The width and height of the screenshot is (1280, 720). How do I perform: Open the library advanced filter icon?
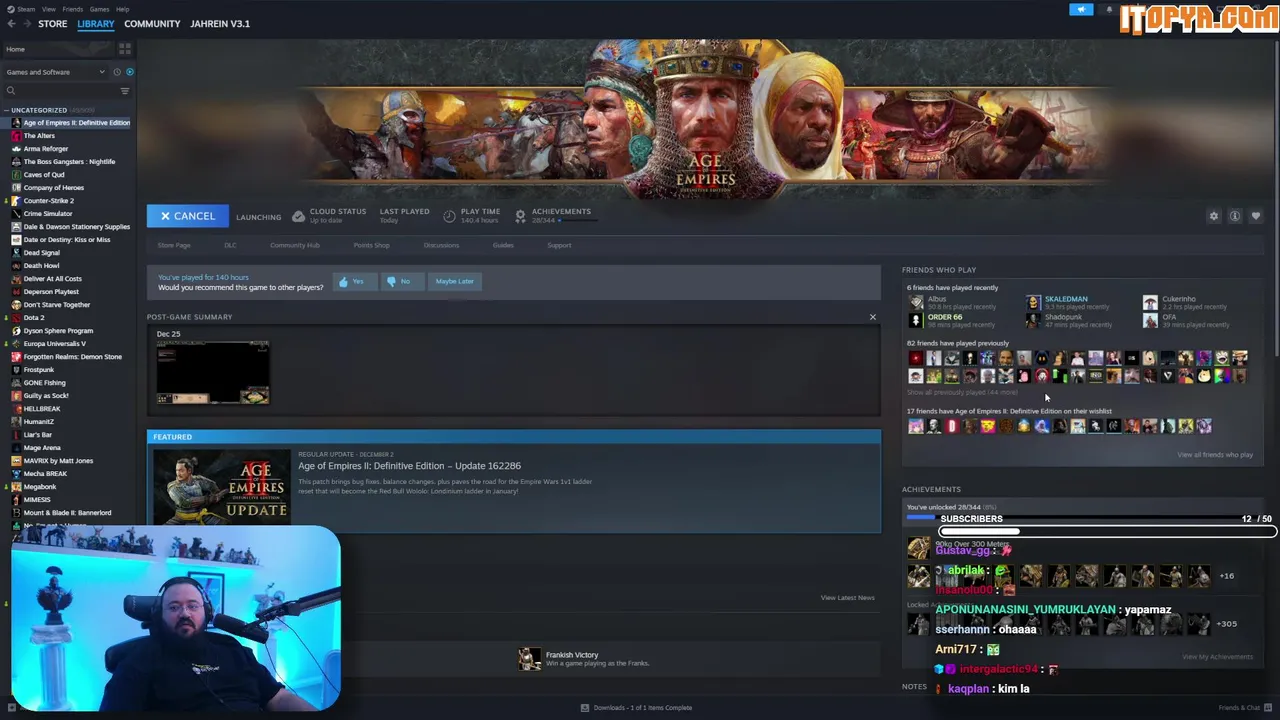(125, 91)
